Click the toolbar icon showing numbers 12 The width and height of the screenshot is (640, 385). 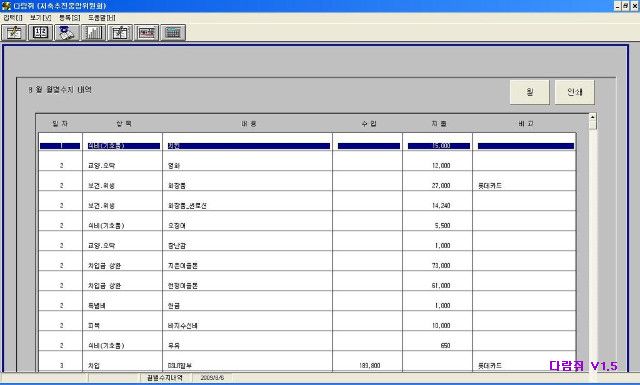coord(40,33)
